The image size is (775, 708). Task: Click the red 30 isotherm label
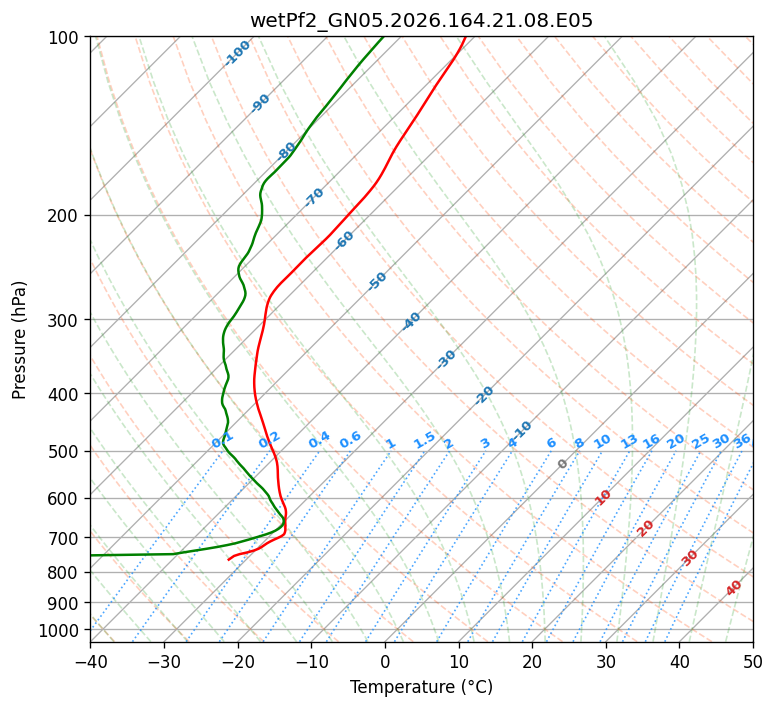(689, 558)
